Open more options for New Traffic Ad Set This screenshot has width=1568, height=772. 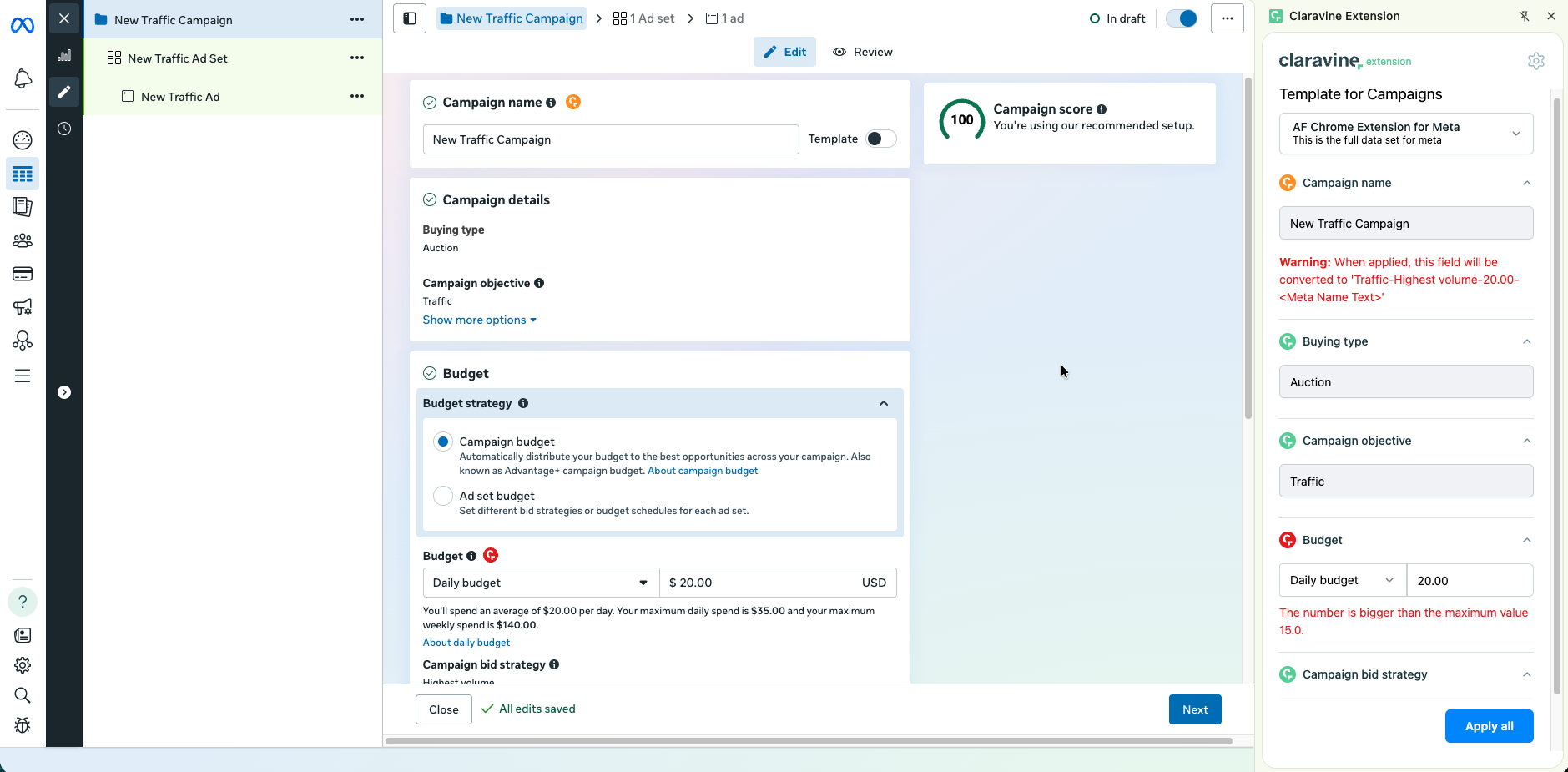point(357,58)
